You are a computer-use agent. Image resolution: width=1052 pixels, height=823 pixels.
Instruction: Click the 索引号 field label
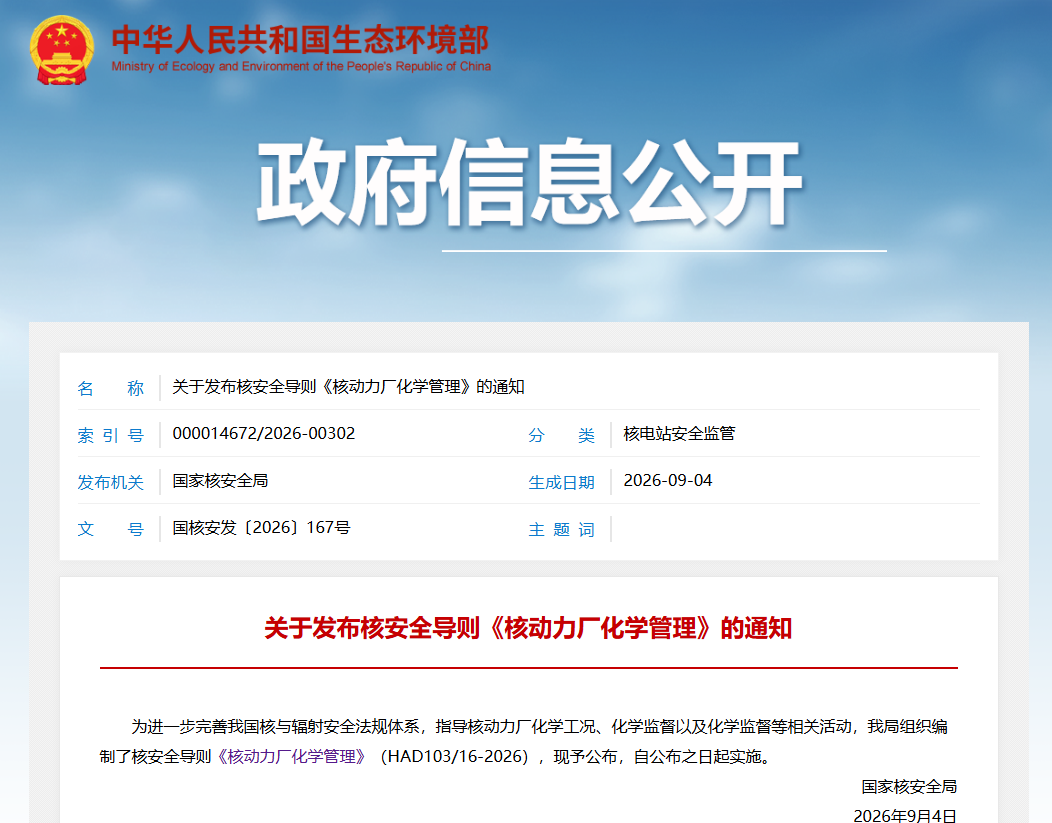(x=110, y=435)
